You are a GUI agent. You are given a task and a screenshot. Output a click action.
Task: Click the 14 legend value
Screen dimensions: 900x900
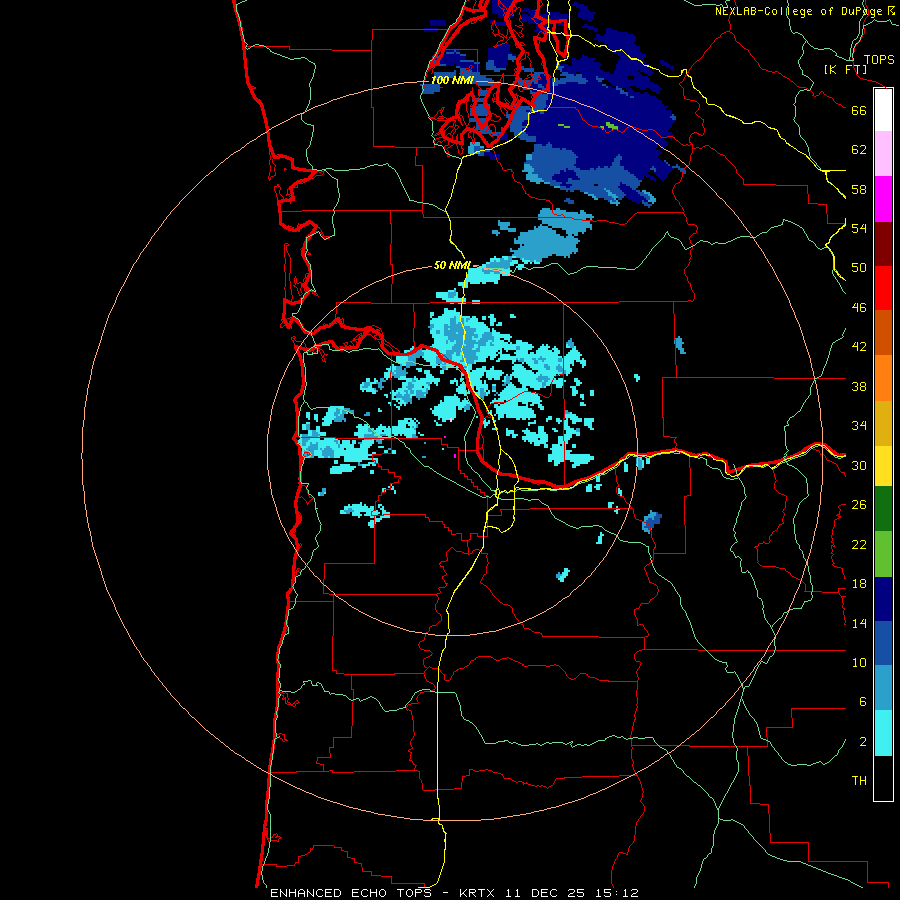pyautogui.click(x=859, y=623)
